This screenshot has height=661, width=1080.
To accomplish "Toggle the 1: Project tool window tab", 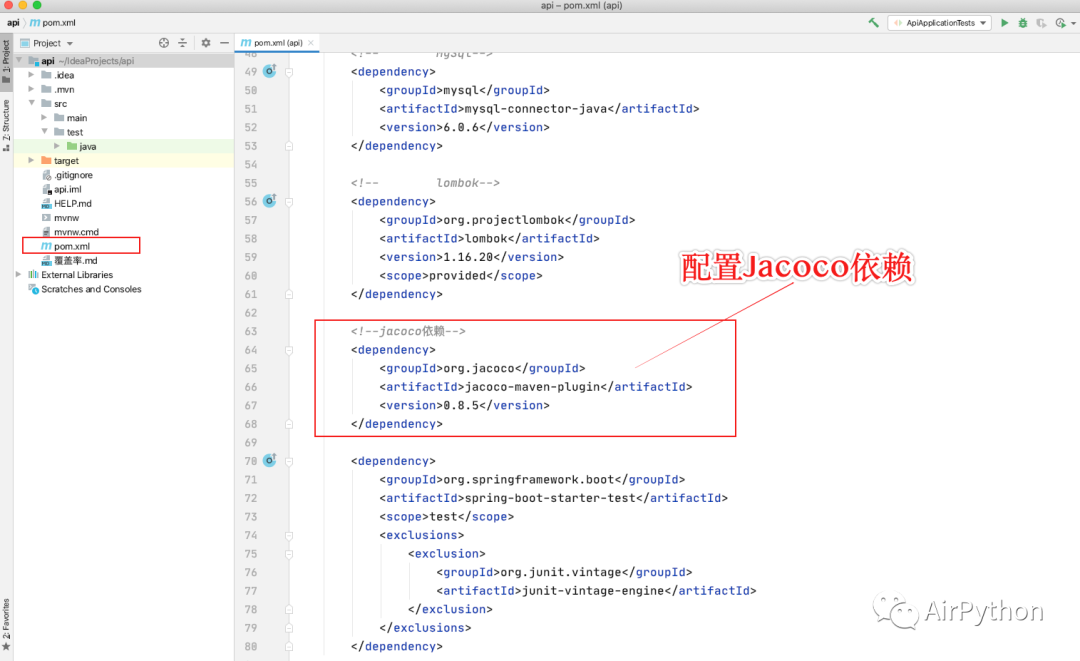I will point(6,61).
